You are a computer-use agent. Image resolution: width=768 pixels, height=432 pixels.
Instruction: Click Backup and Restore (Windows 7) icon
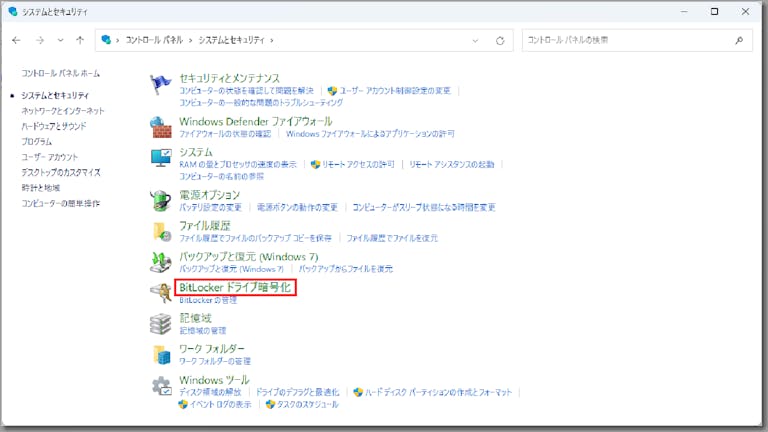[x=161, y=262]
